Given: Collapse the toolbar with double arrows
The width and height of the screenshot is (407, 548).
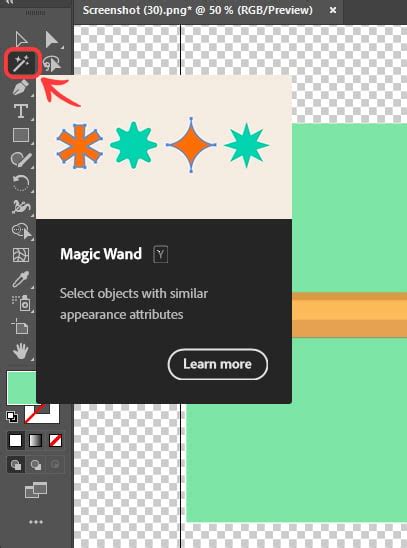Looking at the screenshot, I should click(x=9, y=2).
